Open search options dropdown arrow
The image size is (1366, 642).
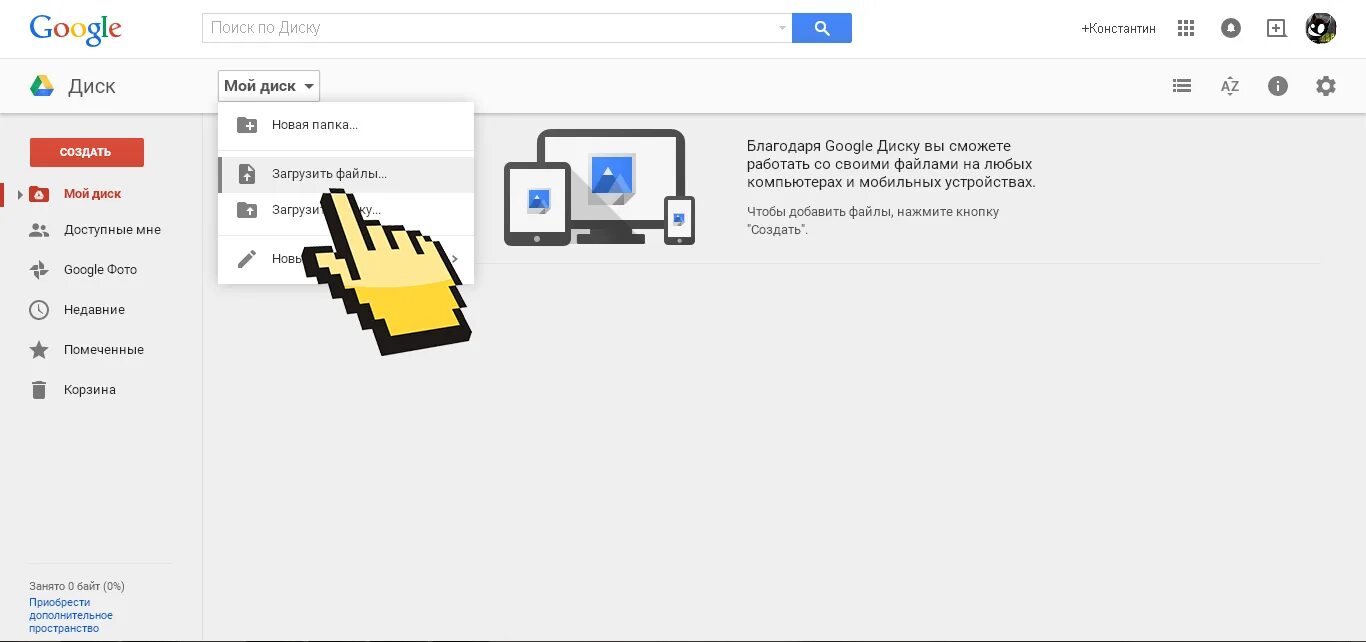[x=782, y=28]
